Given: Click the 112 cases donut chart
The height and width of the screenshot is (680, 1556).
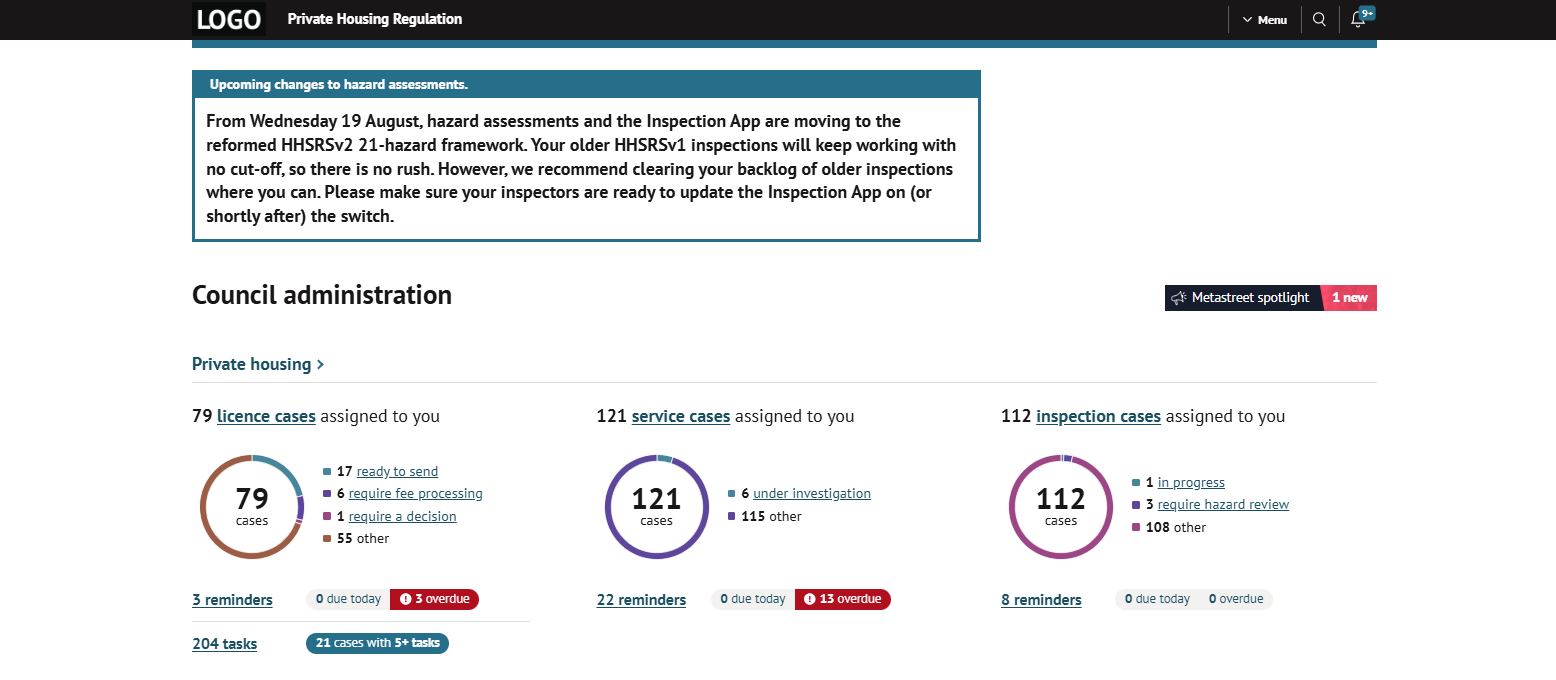Looking at the screenshot, I should [x=1061, y=506].
